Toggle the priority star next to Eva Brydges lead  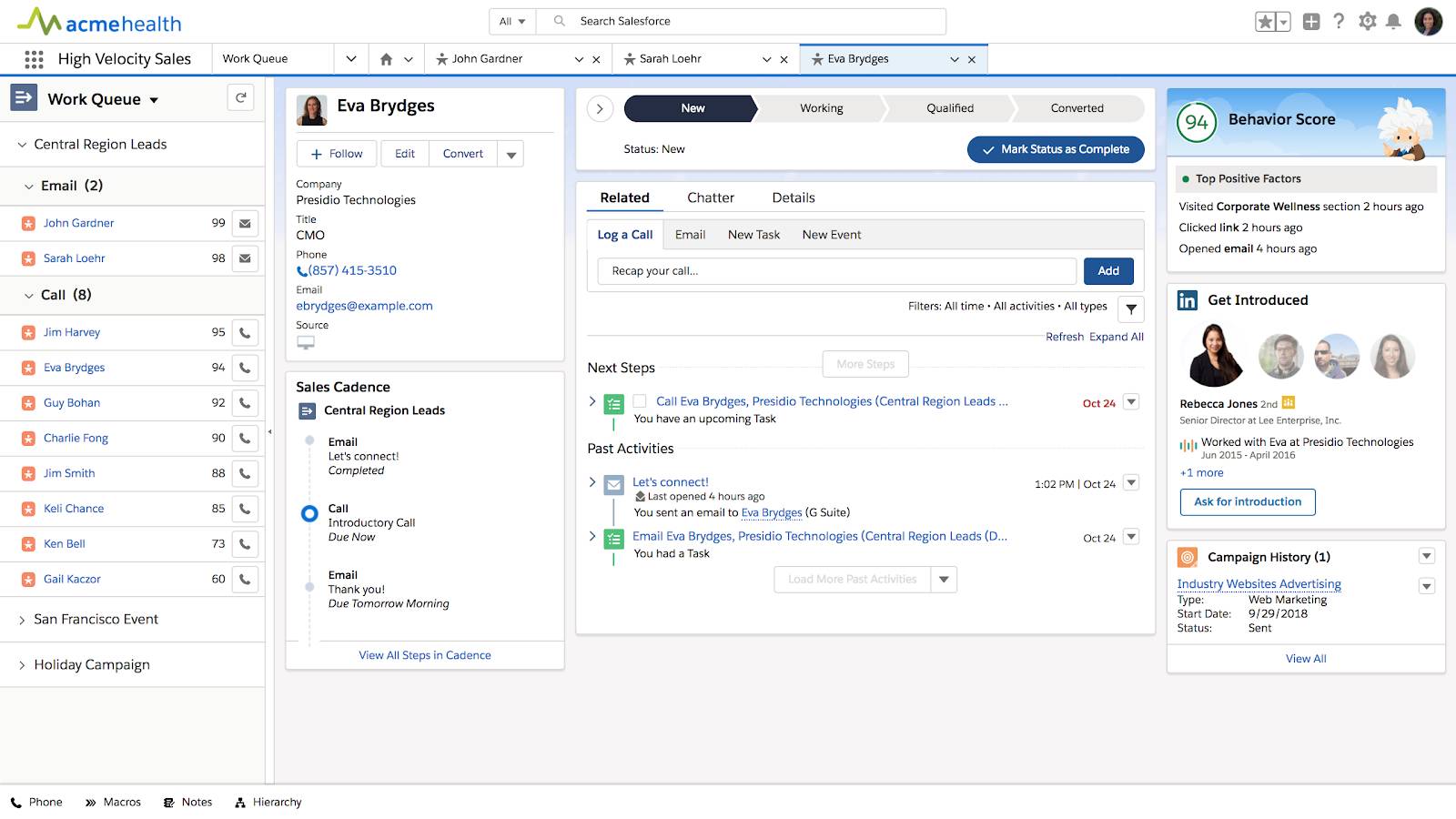[26, 368]
